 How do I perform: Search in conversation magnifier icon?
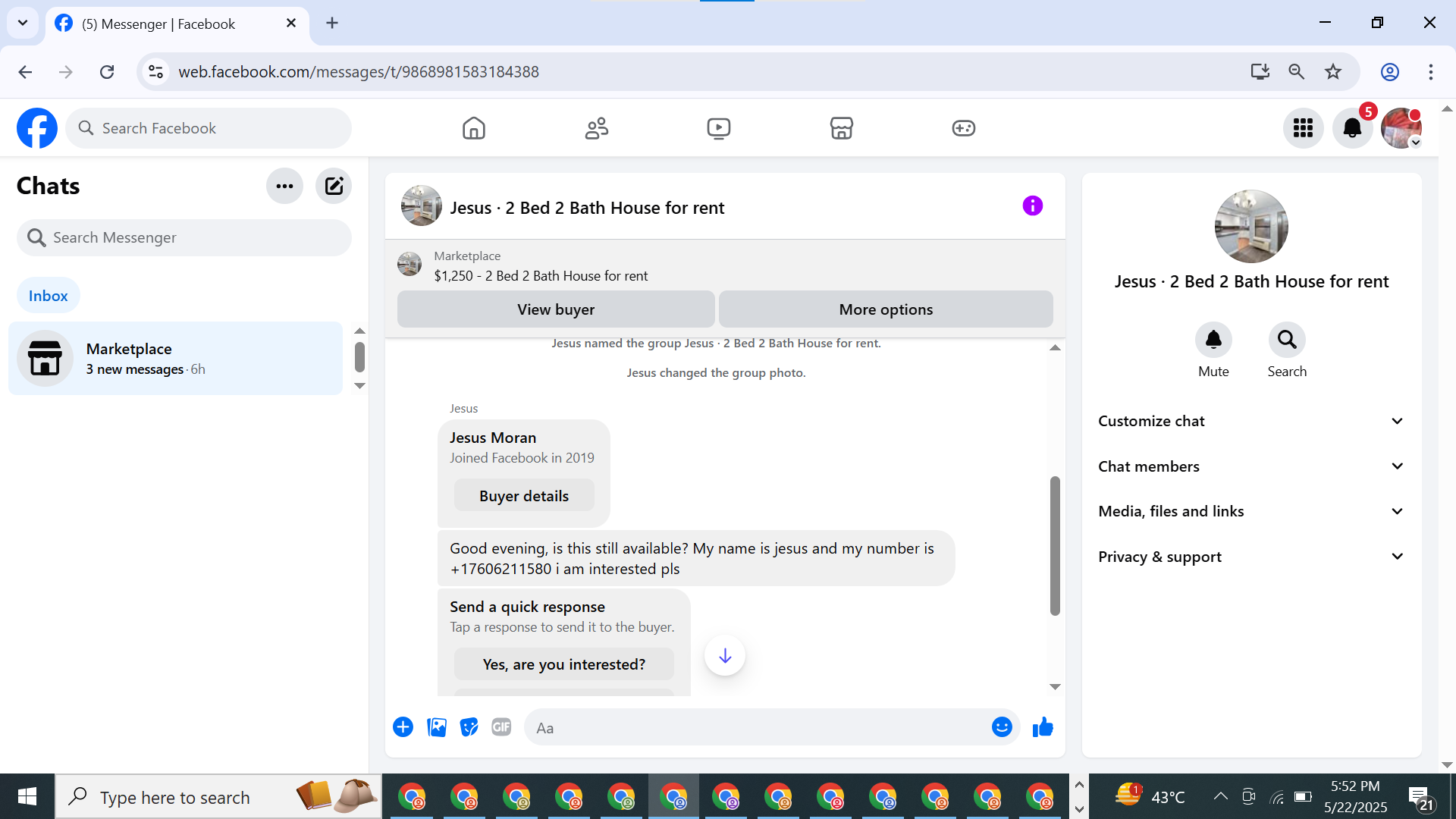pos(1287,340)
